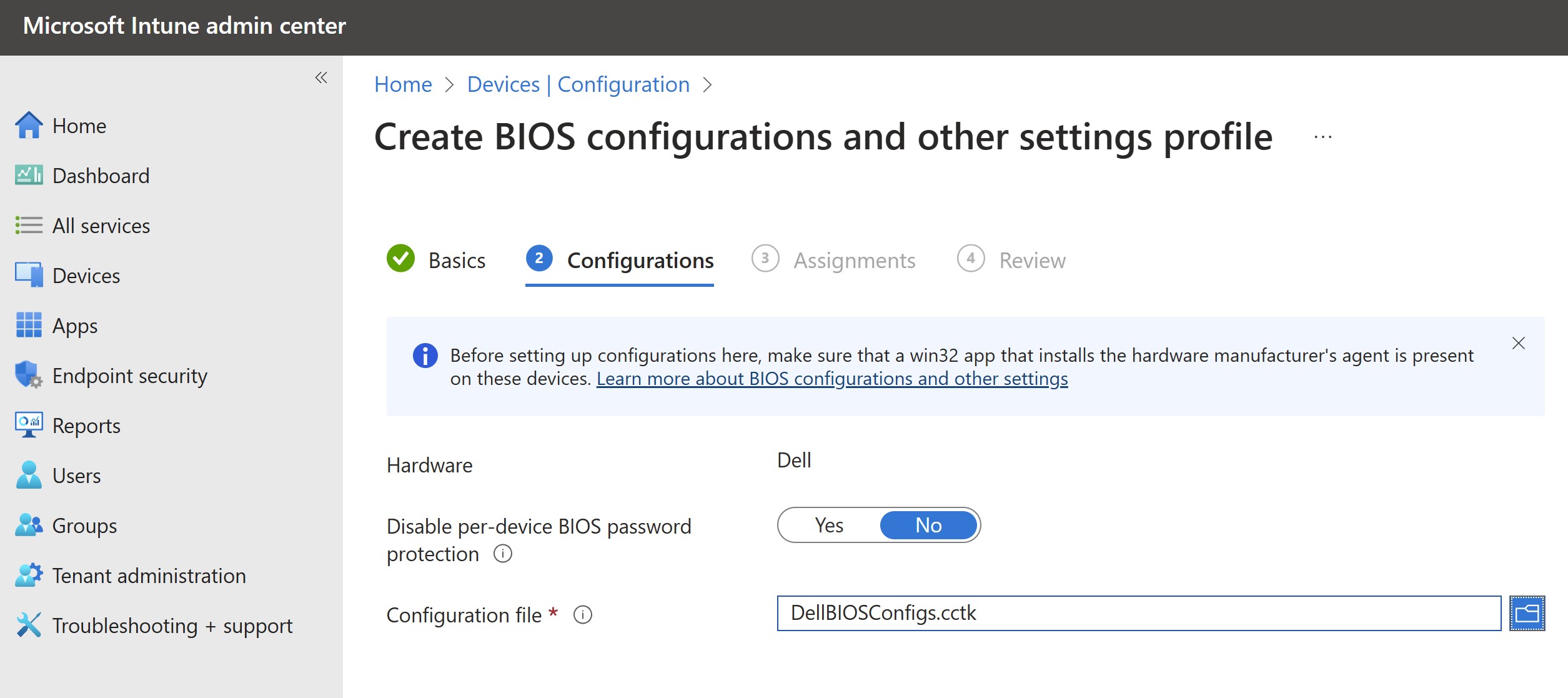Click the All services list icon
Screen dimensions: 1568x698
coord(29,225)
